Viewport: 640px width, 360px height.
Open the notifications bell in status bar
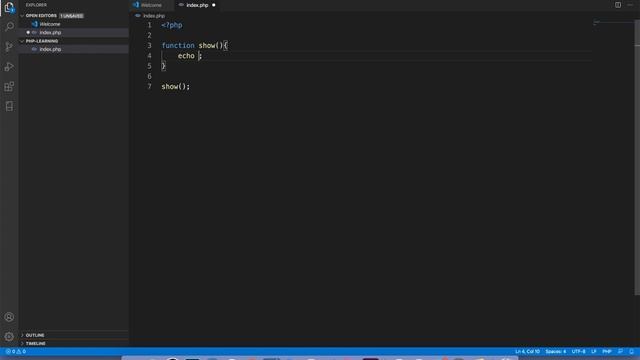[x=631, y=351]
